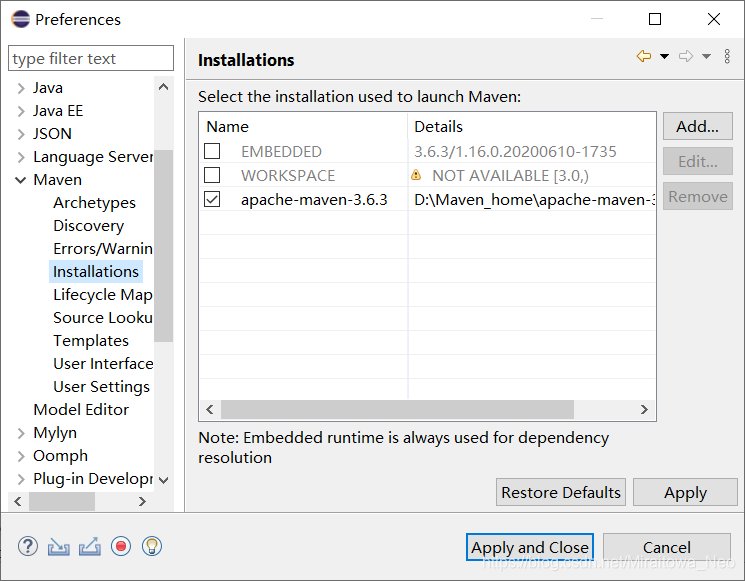Click the installations table scroll left arrow
Viewport: 745px width, 581px height.
pyautogui.click(x=210, y=410)
